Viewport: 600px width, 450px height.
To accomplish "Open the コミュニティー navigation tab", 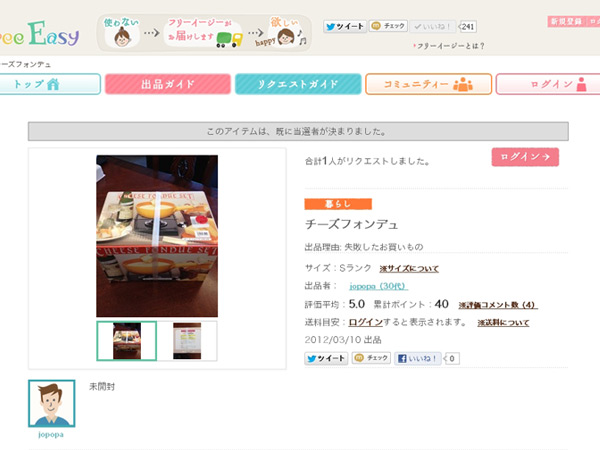I will [x=429, y=84].
